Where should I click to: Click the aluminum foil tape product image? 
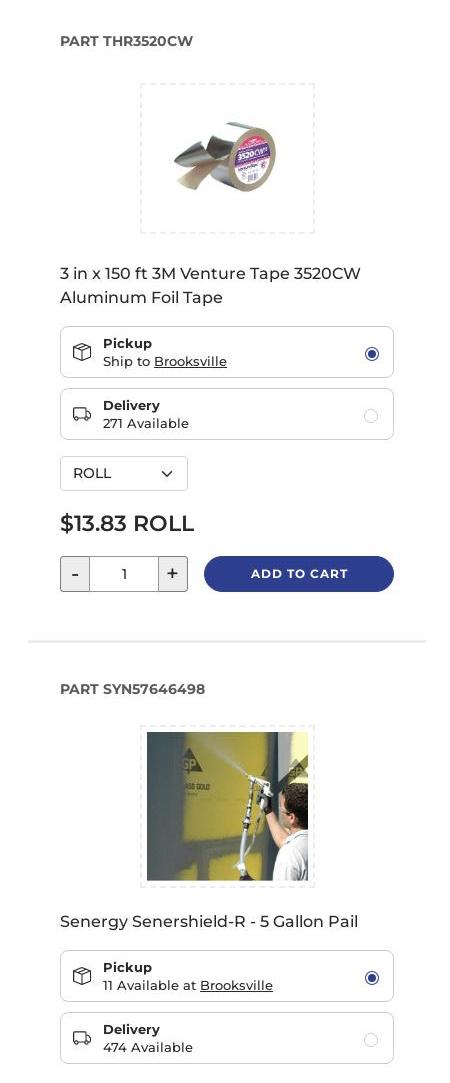coord(227,158)
